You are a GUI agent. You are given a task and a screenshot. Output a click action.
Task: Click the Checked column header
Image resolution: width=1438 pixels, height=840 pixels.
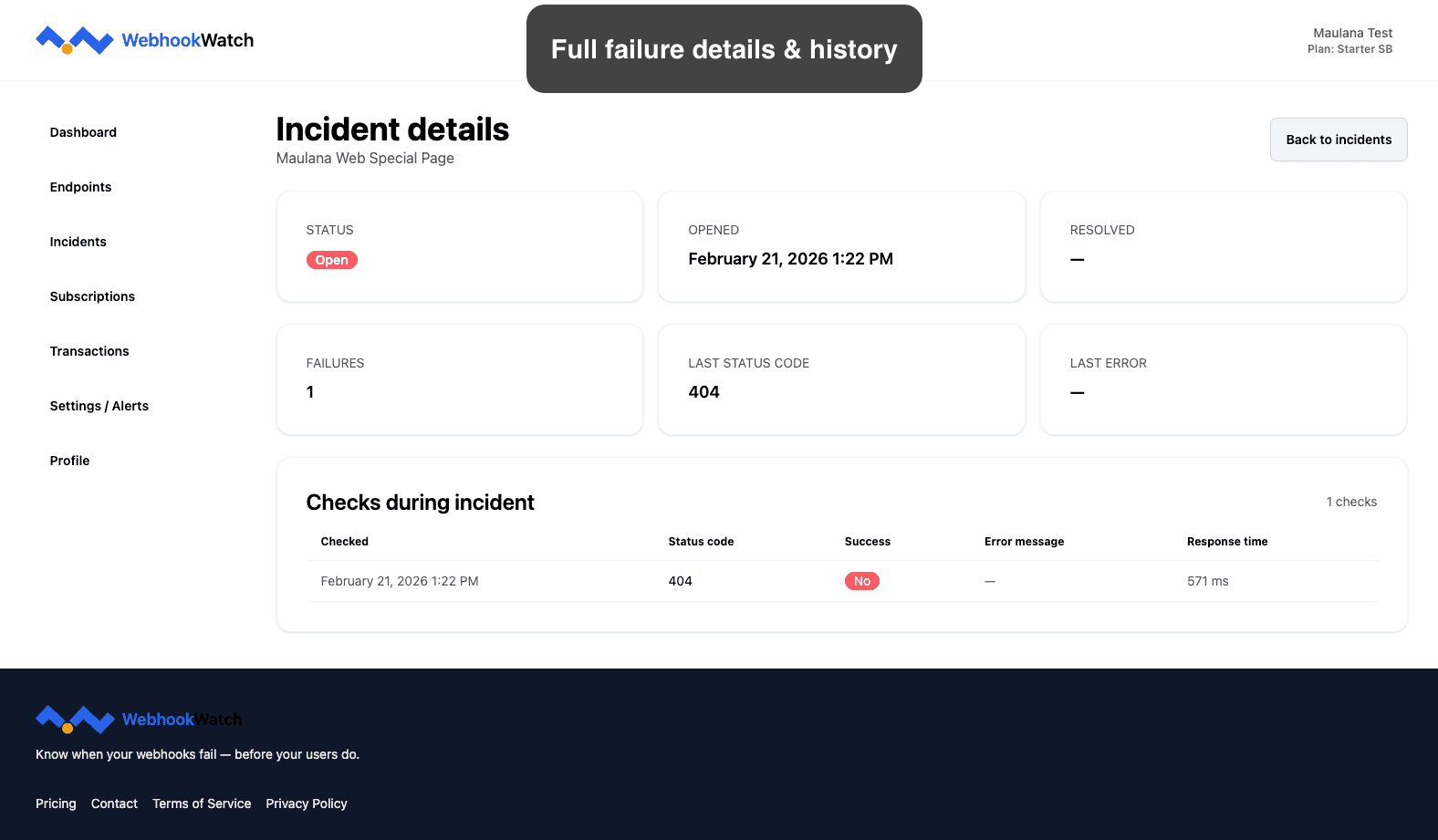point(344,541)
